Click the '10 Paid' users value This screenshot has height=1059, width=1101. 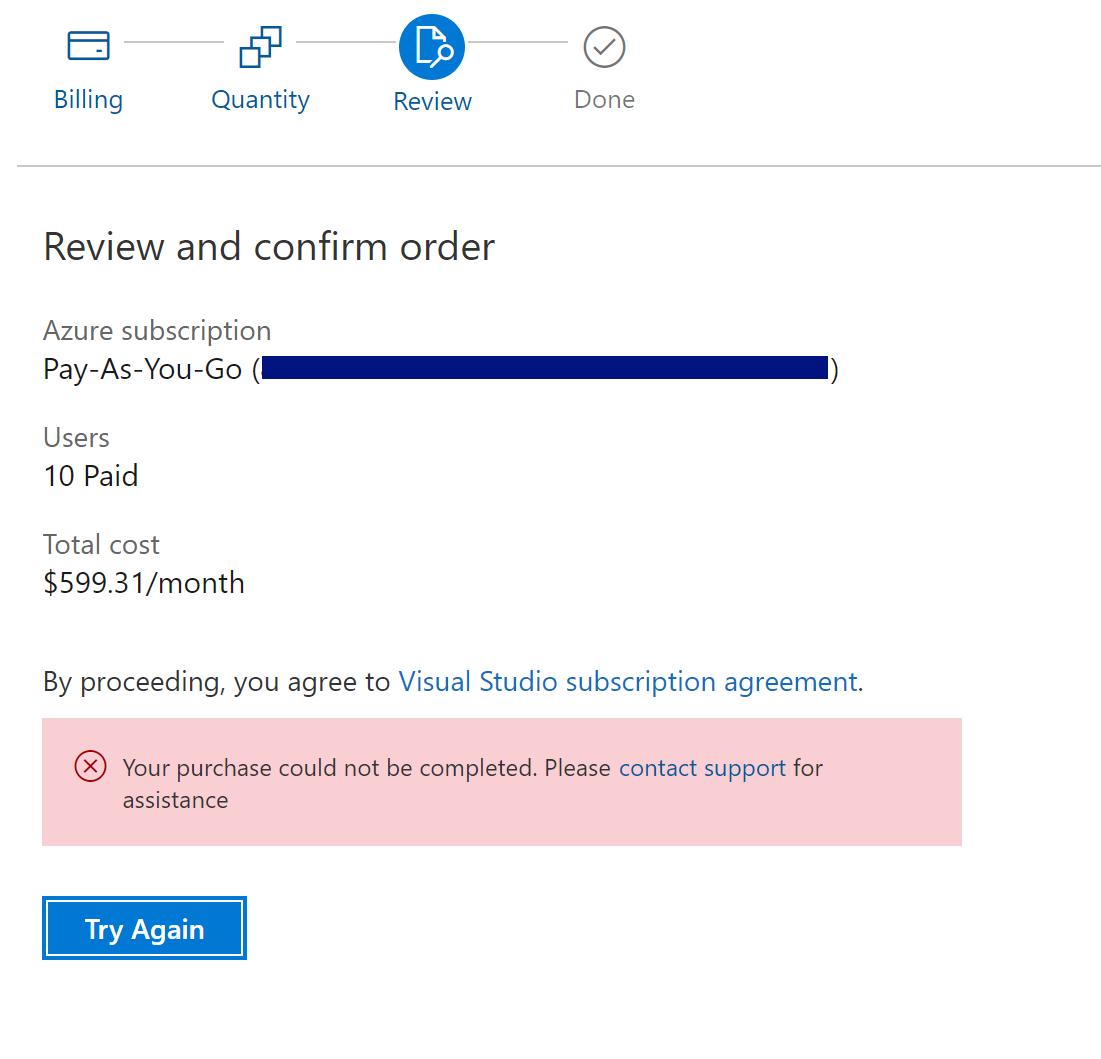pyautogui.click(x=91, y=476)
